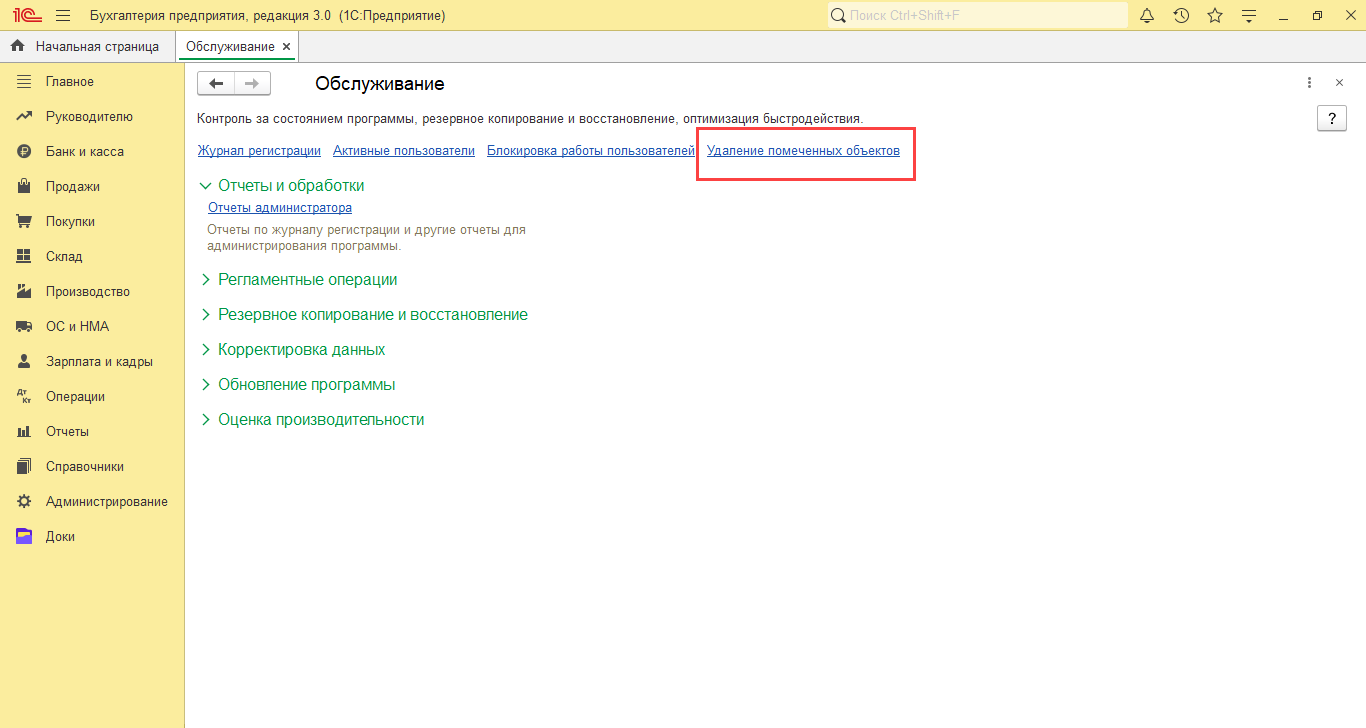This screenshot has width=1366, height=728.
Task: Open the three-dot more options menu
Action: click(1309, 83)
